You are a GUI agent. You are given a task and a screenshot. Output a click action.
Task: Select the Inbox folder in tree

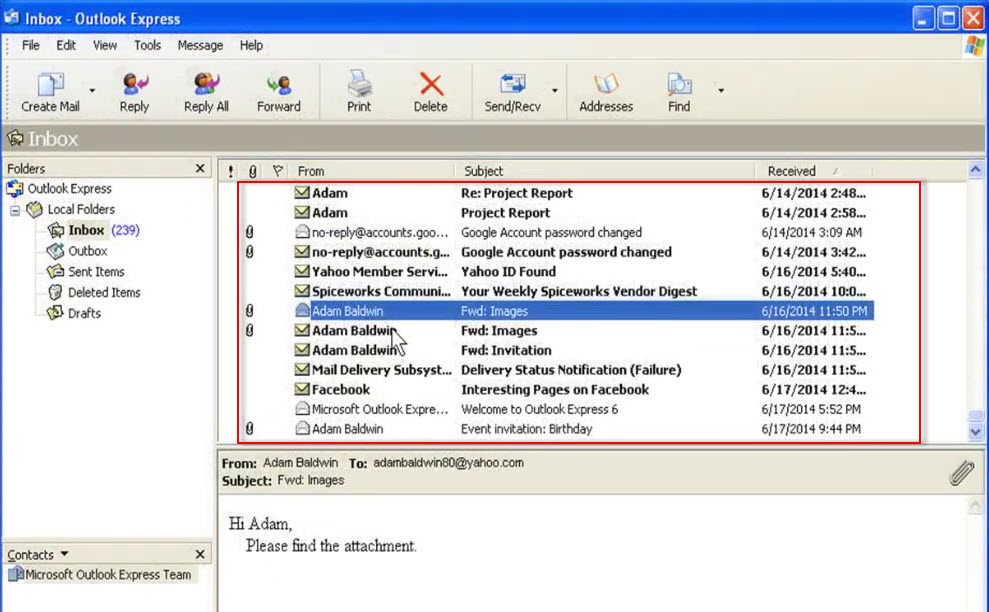point(86,230)
